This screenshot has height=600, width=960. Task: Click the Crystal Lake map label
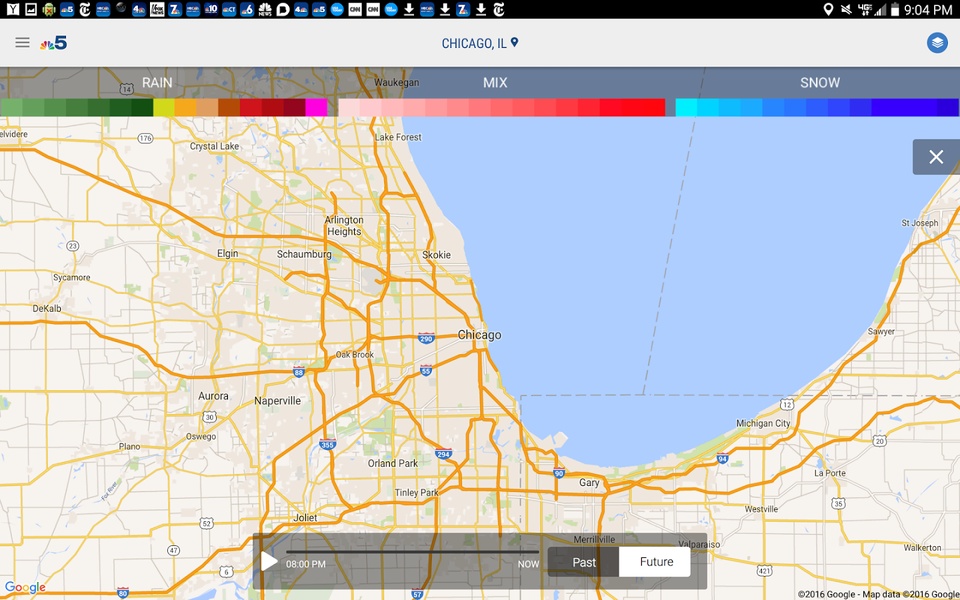[214, 146]
